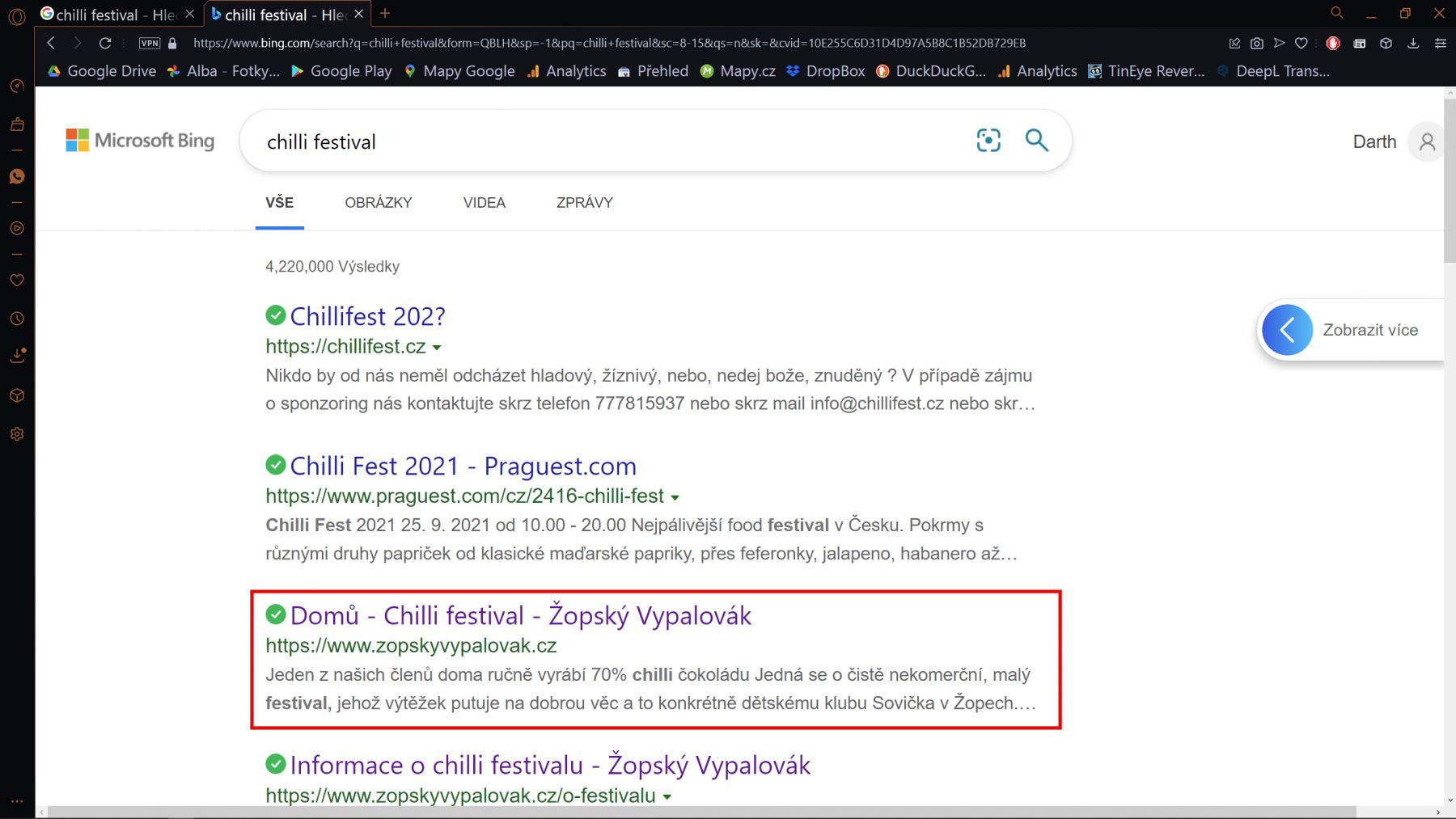Toggle the VPN badge in address bar
This screenshot has width=1456, height=819.
(150, 43)
